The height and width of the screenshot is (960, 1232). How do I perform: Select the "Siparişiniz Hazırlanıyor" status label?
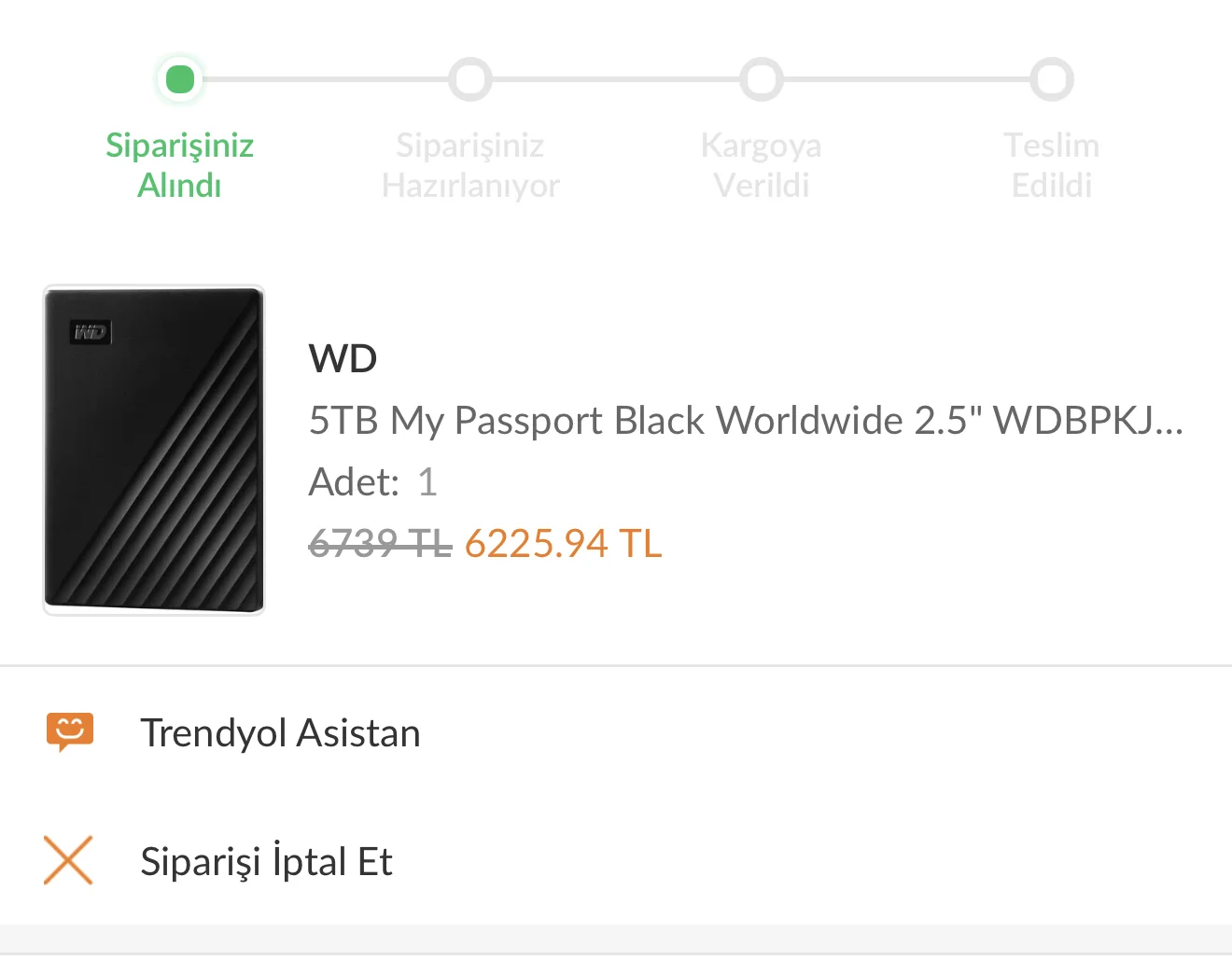(x=469, y=165)
